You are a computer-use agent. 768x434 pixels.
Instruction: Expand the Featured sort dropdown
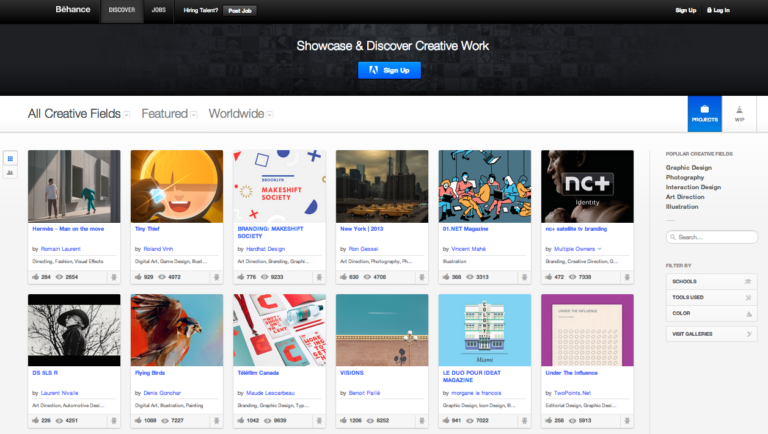pos(194,115)
